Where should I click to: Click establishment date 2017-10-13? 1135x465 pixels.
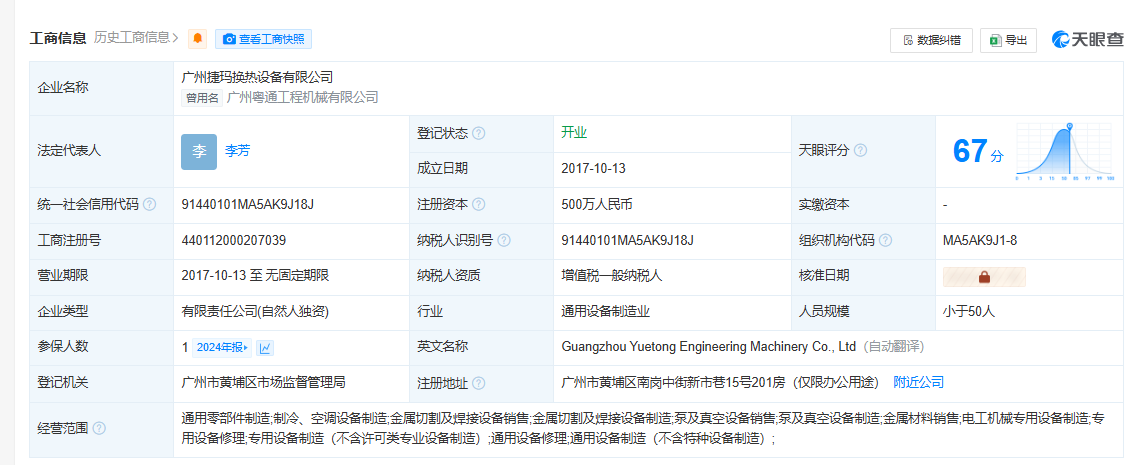(594, 169)
